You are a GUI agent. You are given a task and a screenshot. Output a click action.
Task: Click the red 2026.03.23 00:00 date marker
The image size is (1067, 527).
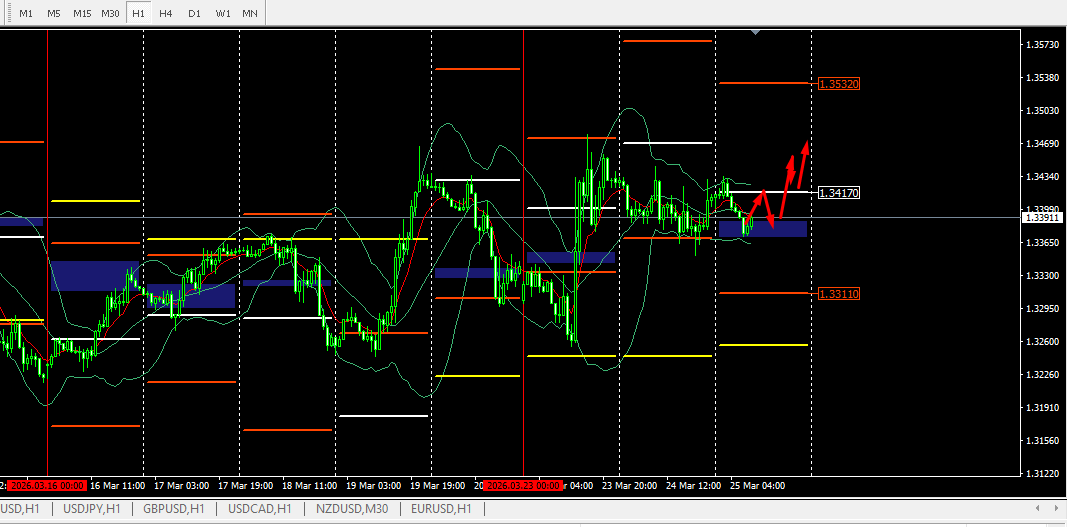(523, 486)
